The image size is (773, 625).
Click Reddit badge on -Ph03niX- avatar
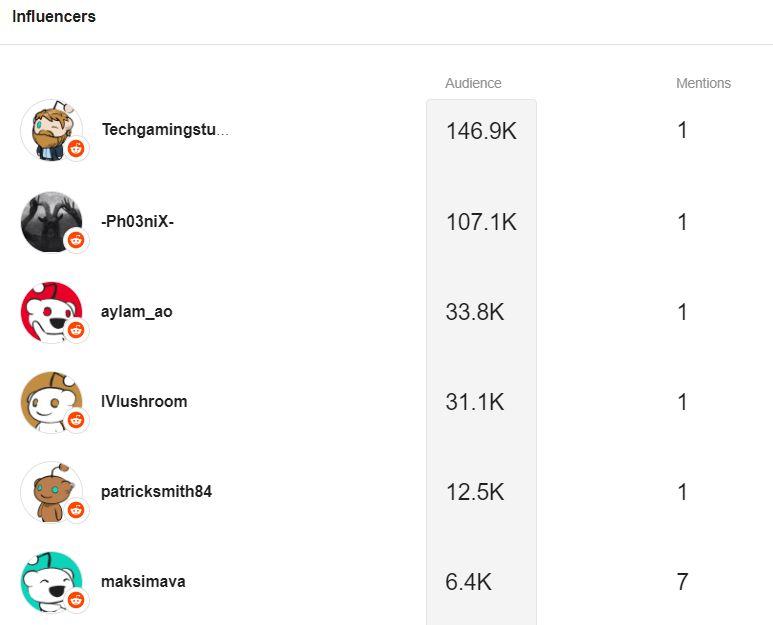coord(77,240)
